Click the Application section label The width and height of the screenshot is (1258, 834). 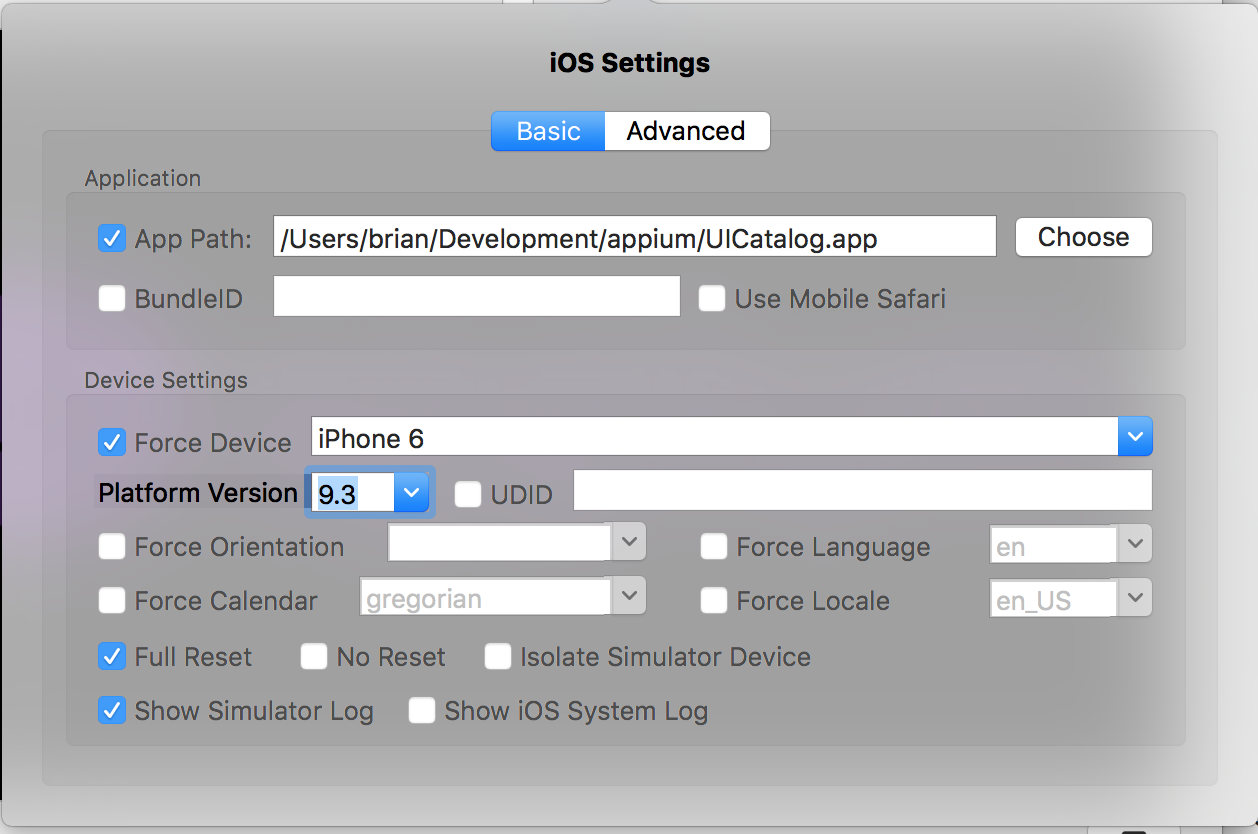(143, 179)
